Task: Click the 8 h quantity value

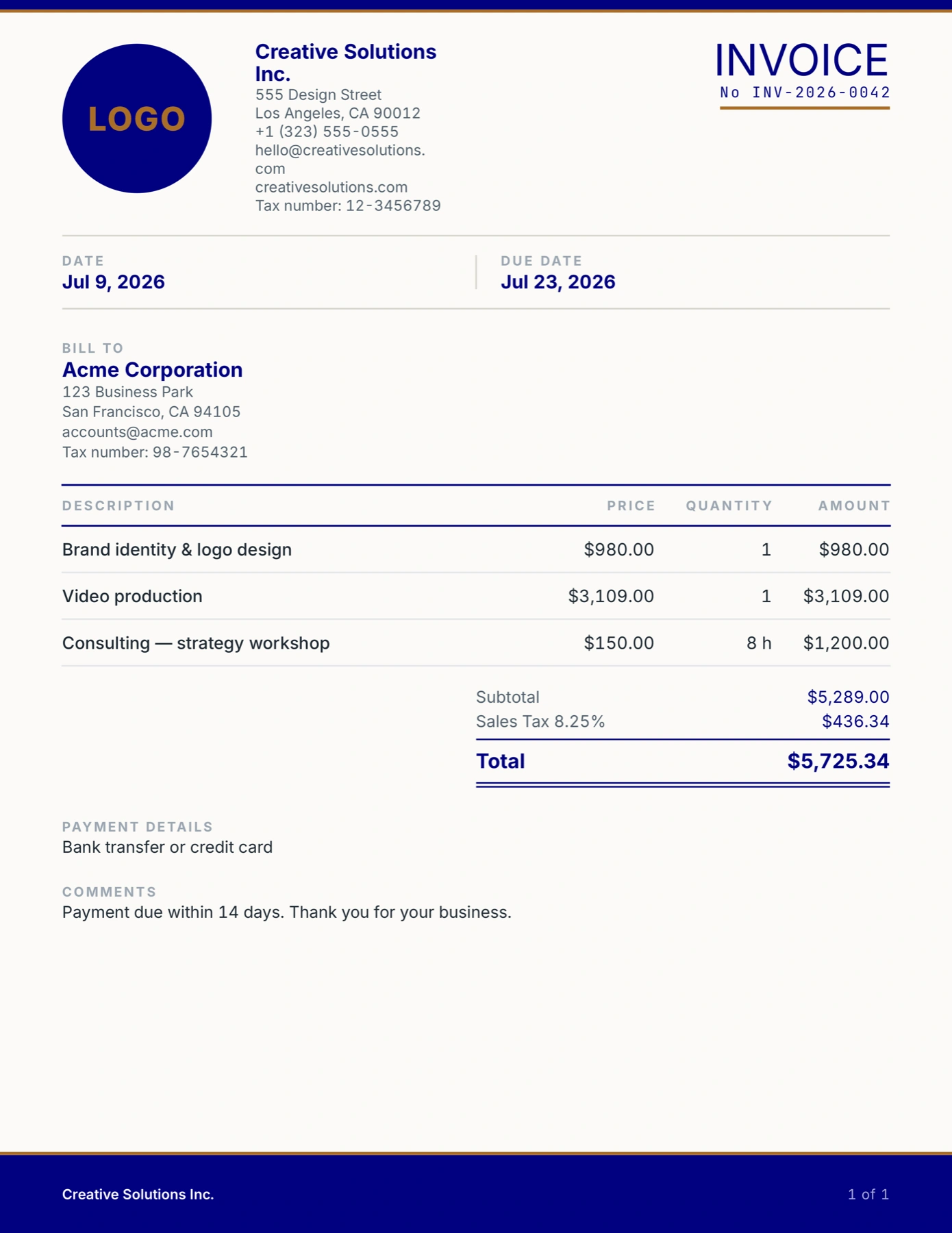Action: click(759, 643)
